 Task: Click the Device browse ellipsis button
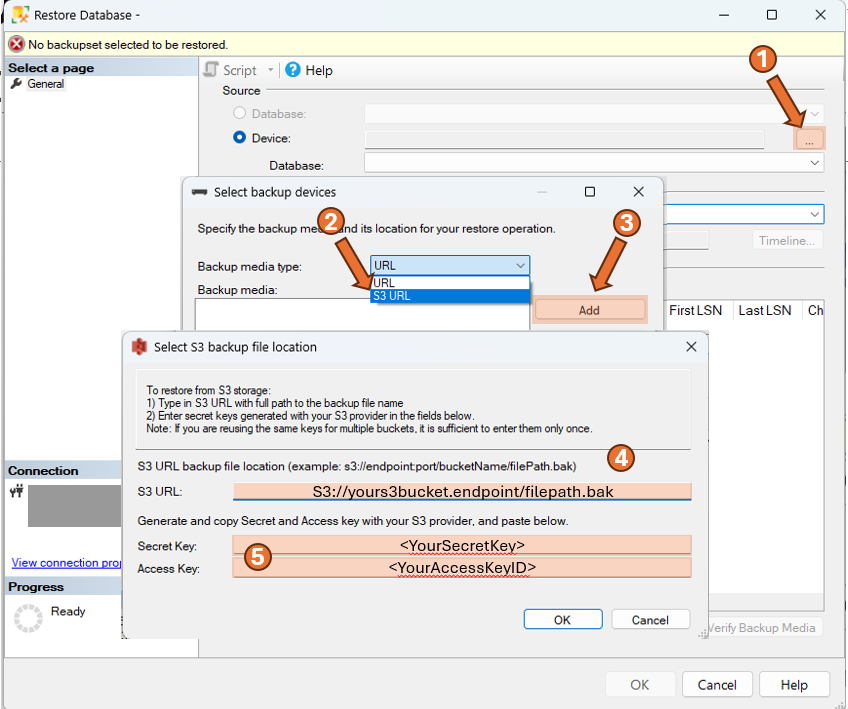810,138
